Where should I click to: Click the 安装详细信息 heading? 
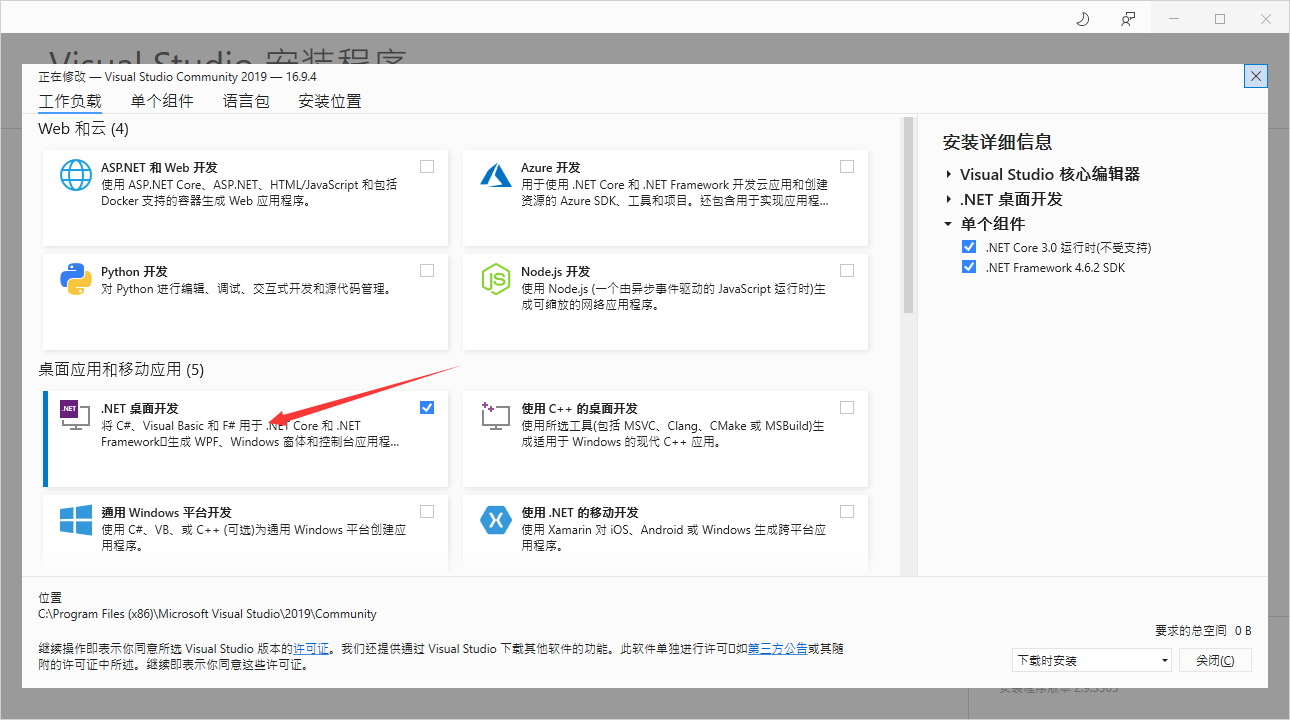(x=997, y=142)
